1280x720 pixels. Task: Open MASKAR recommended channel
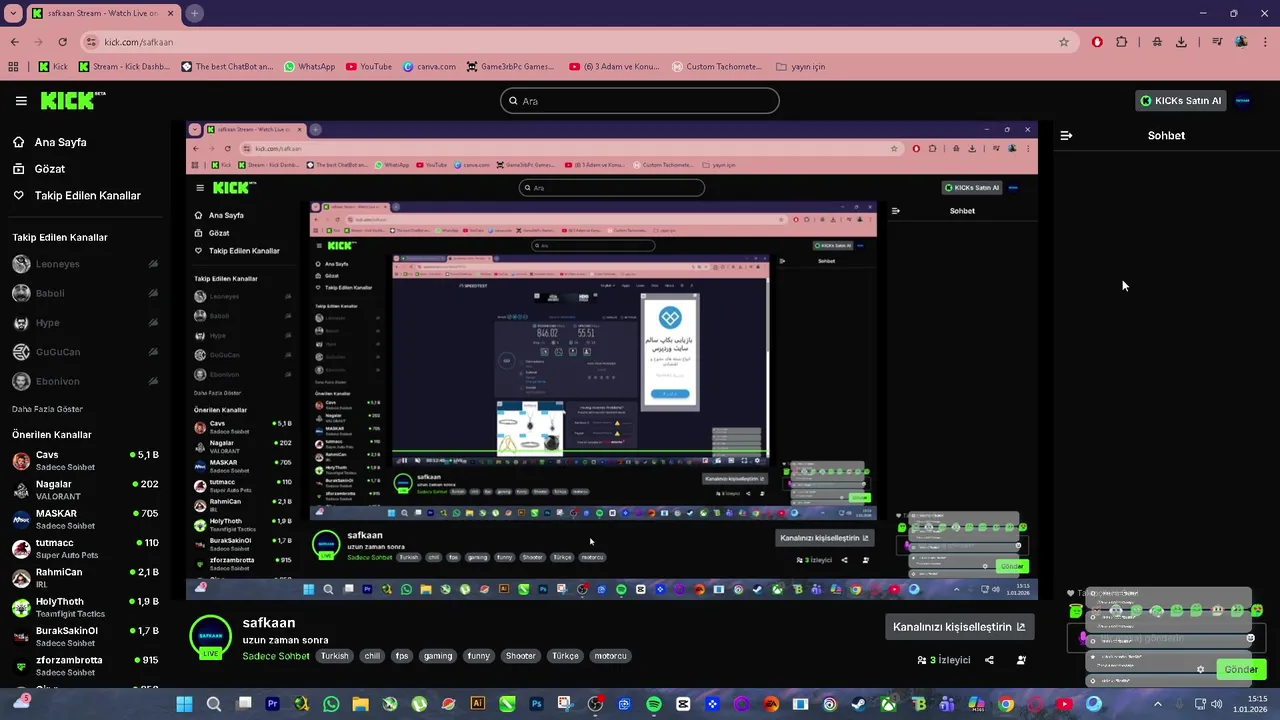85,519
